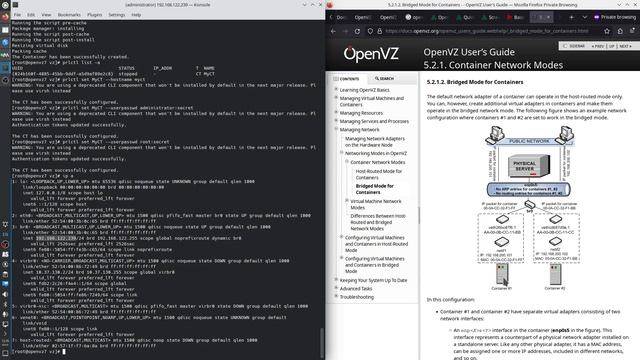Click the tracking protection shield icon

point(370,31)
